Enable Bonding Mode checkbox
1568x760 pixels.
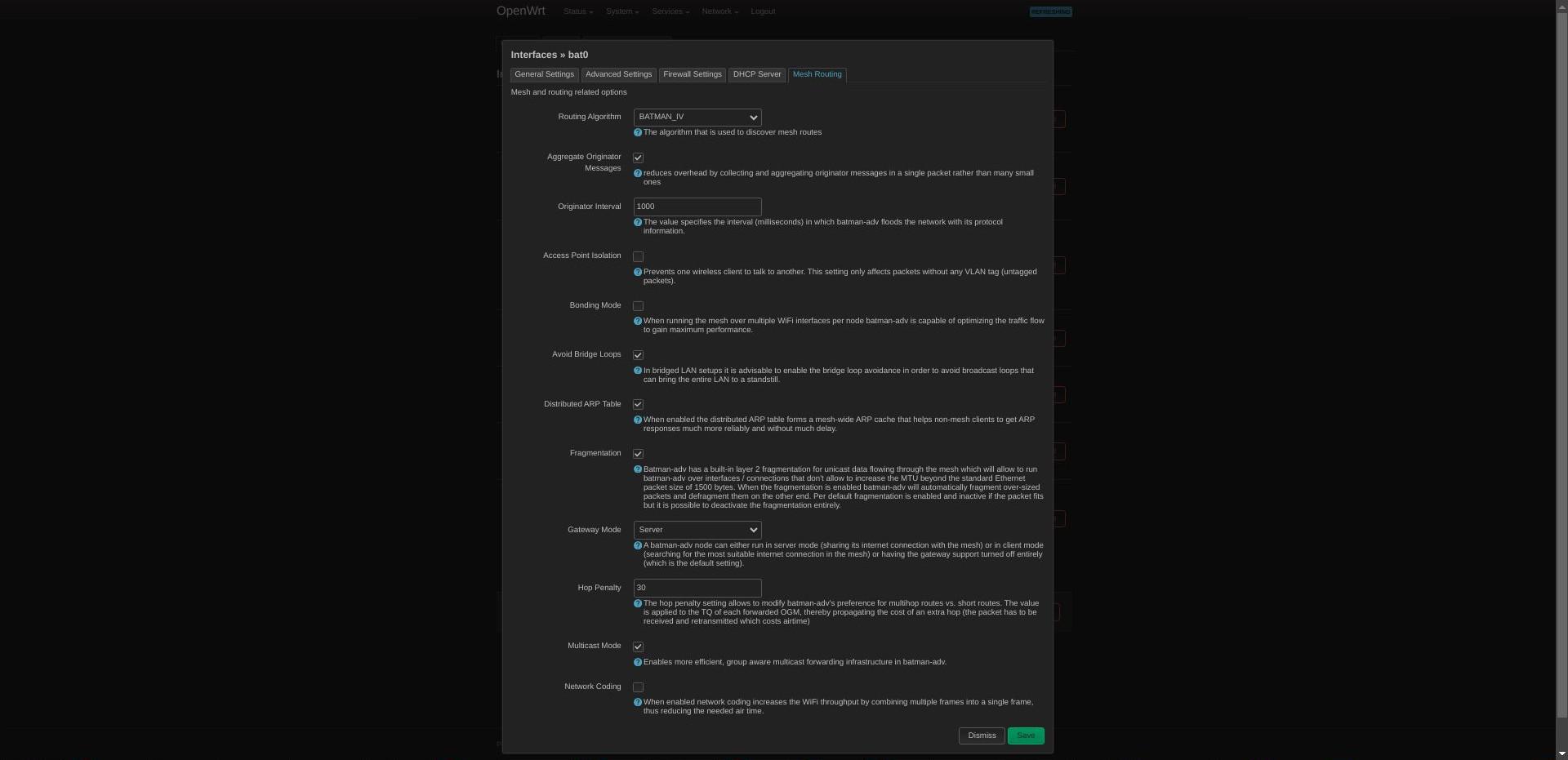tap(638, 306)
